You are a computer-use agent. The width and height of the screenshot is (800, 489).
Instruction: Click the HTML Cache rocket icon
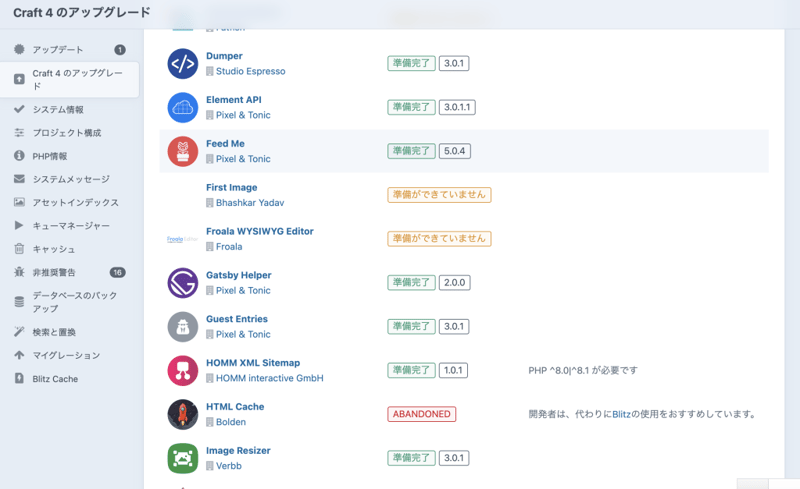(x=183, y=414)
